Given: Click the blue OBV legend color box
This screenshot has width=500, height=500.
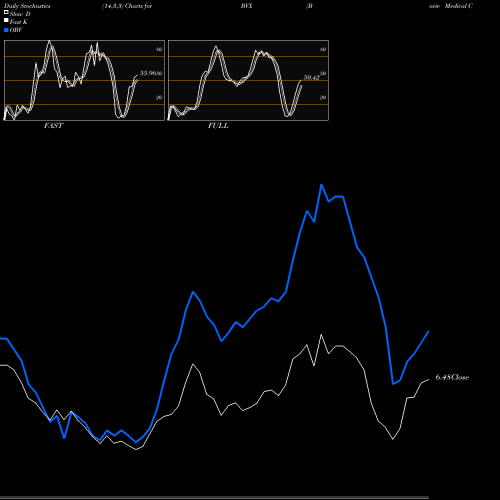Looking at the screenshot, I should pos(6,30).
